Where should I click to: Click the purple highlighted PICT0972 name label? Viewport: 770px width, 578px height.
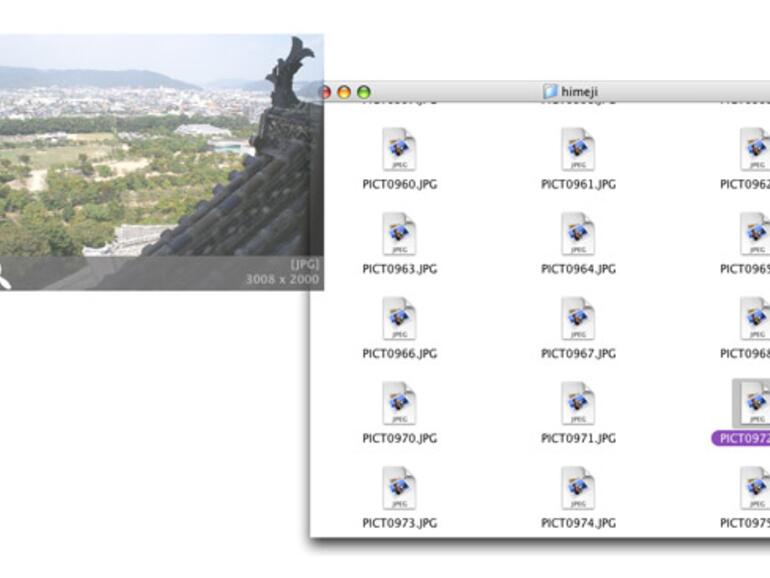741,439
